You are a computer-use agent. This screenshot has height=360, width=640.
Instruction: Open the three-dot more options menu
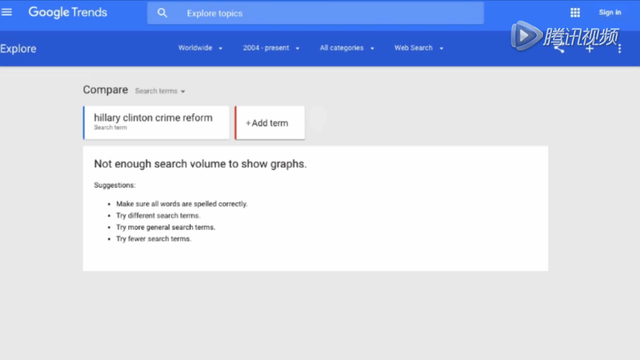[x=620, y=49]
